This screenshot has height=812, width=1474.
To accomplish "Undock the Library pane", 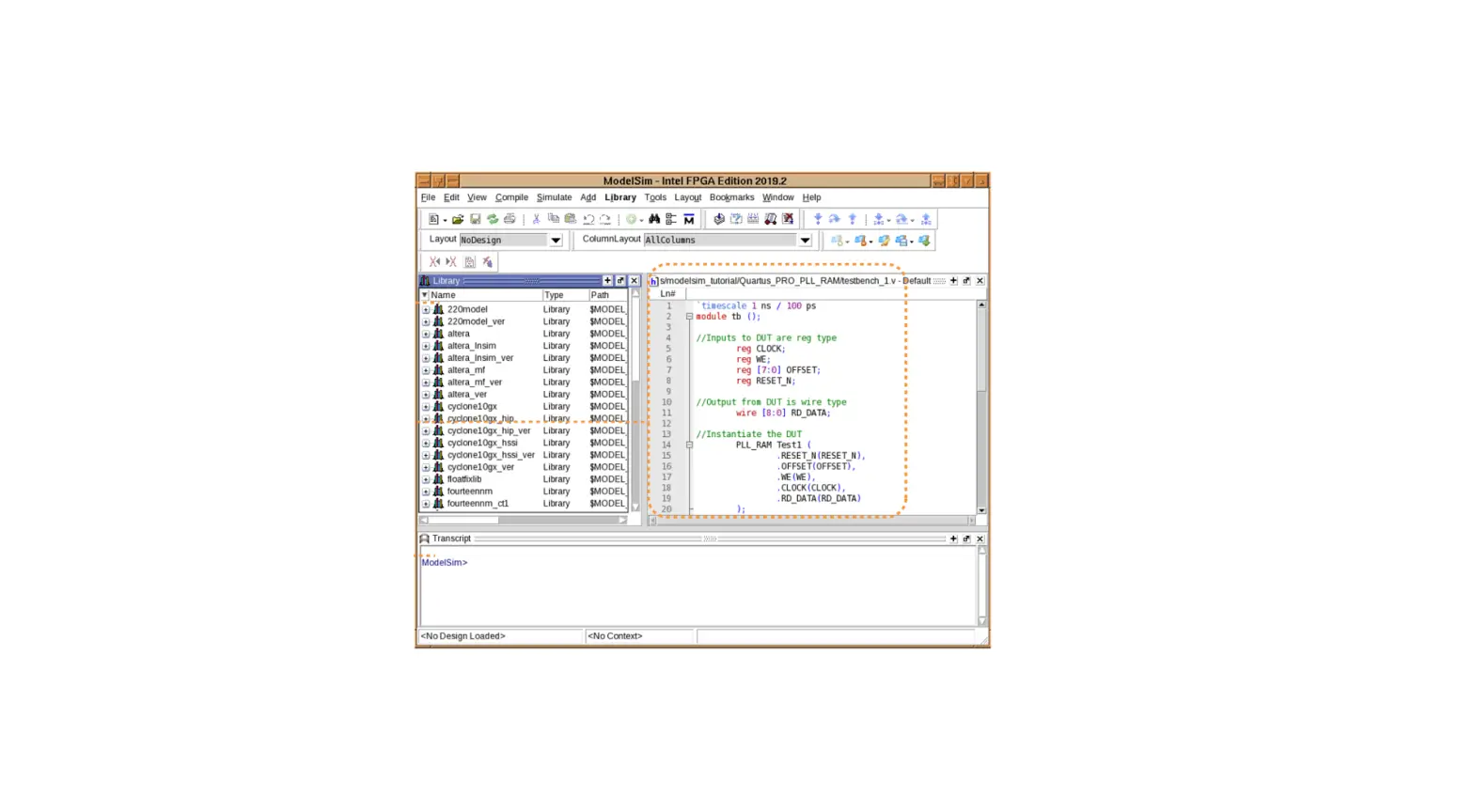I will [x=620, y=281].
